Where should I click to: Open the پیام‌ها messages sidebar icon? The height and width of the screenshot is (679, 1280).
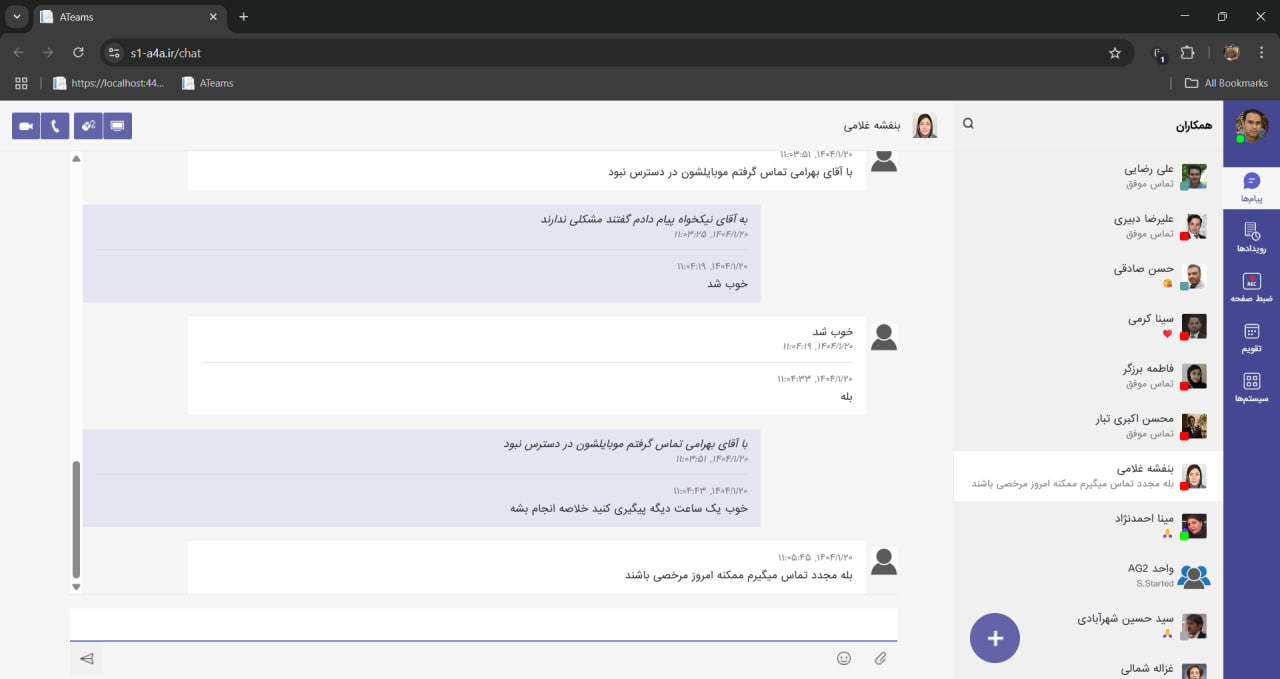pyautogui.click(x=1251, y=187)
